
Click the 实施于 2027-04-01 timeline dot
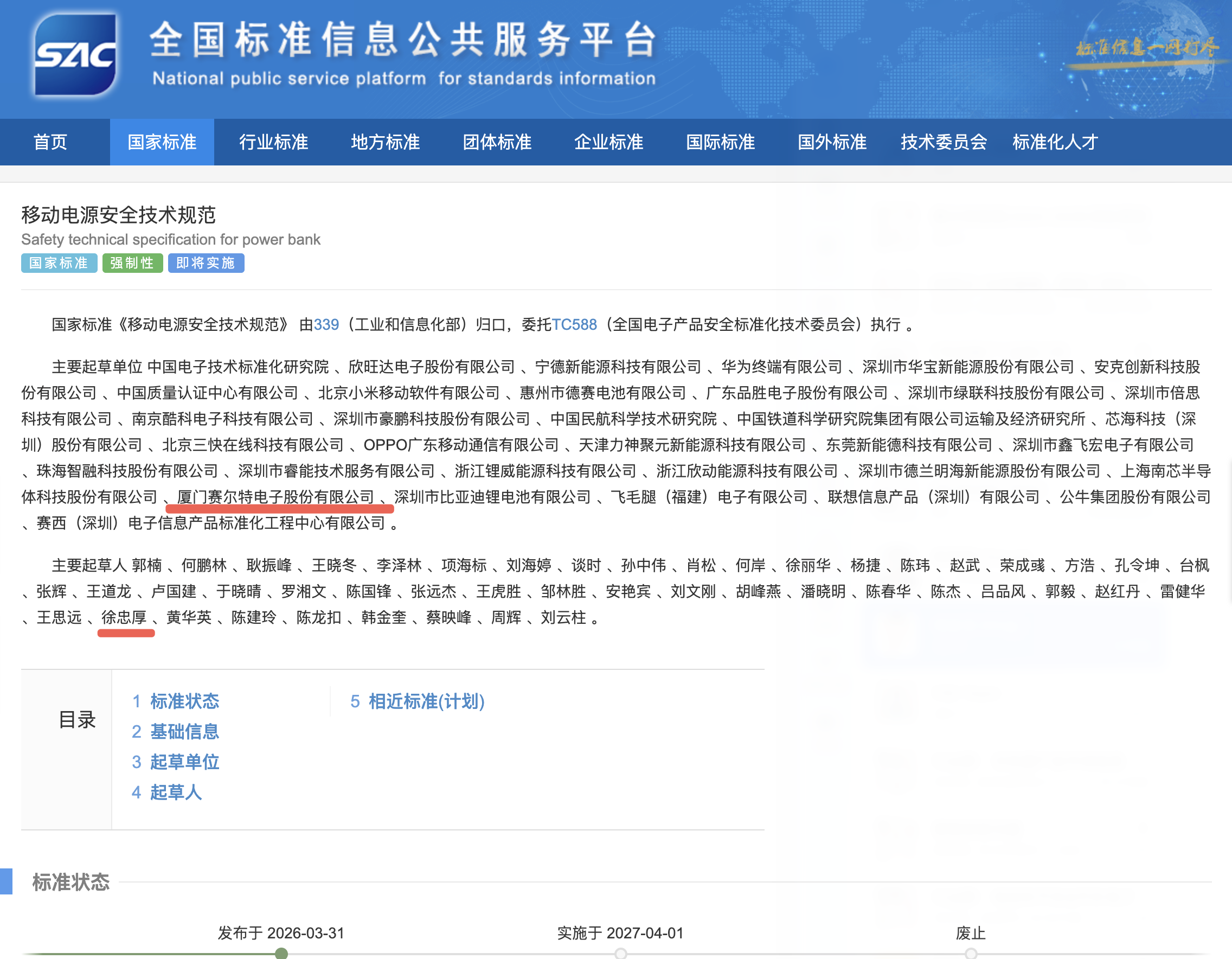pyautogui.click(x=620, y=954)
